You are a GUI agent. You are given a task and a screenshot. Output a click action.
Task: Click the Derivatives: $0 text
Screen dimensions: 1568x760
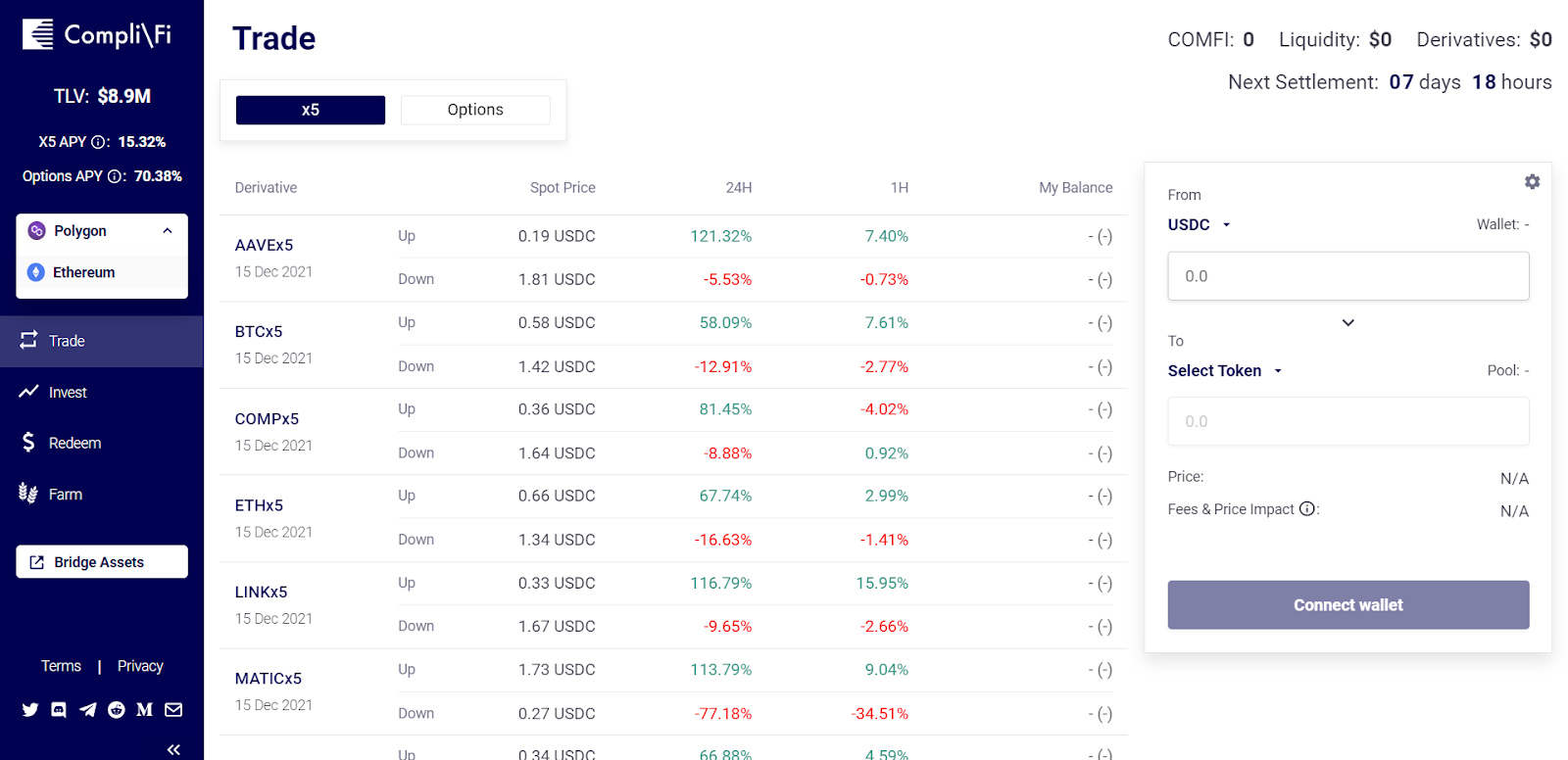pyautogui.click(x=1484, y=39)
